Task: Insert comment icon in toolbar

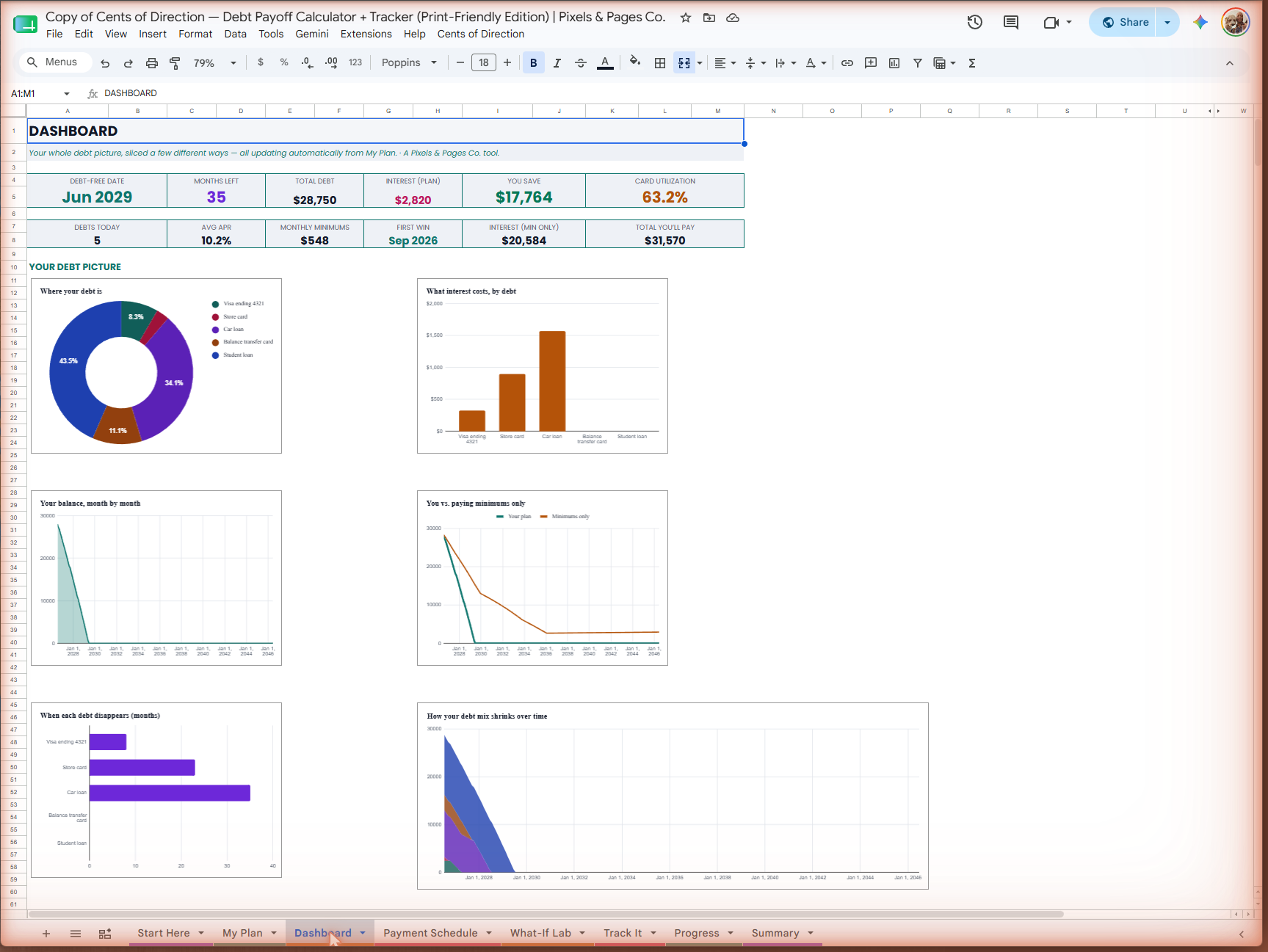Action: tap(871, 63)
